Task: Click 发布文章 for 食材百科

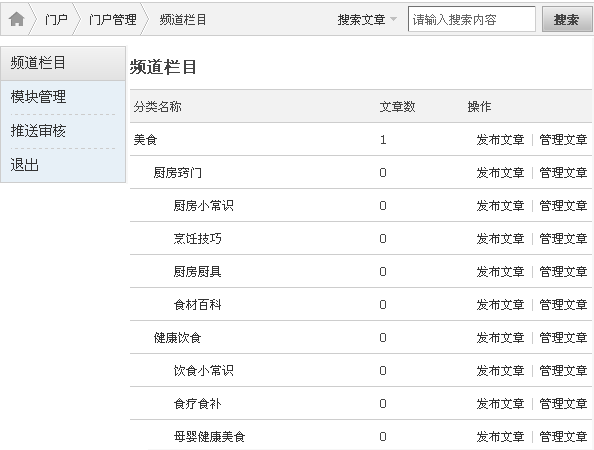Action: [x=500, y=305]
